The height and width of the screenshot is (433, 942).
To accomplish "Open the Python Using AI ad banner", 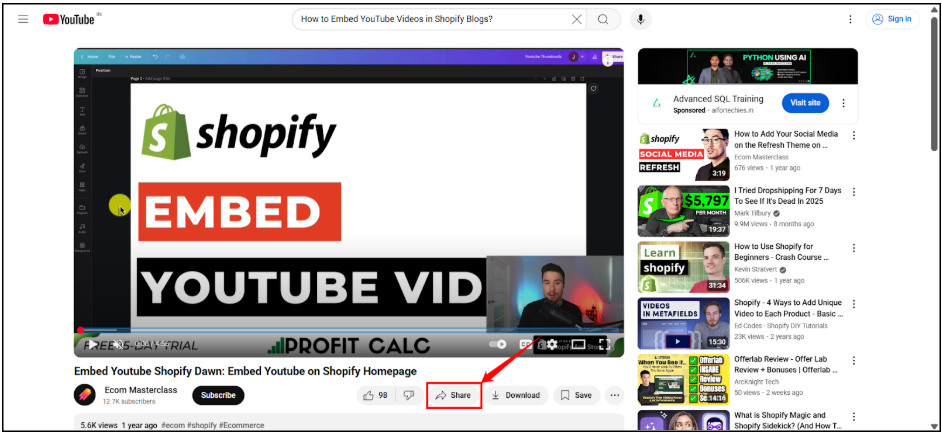I will (748, 67).
